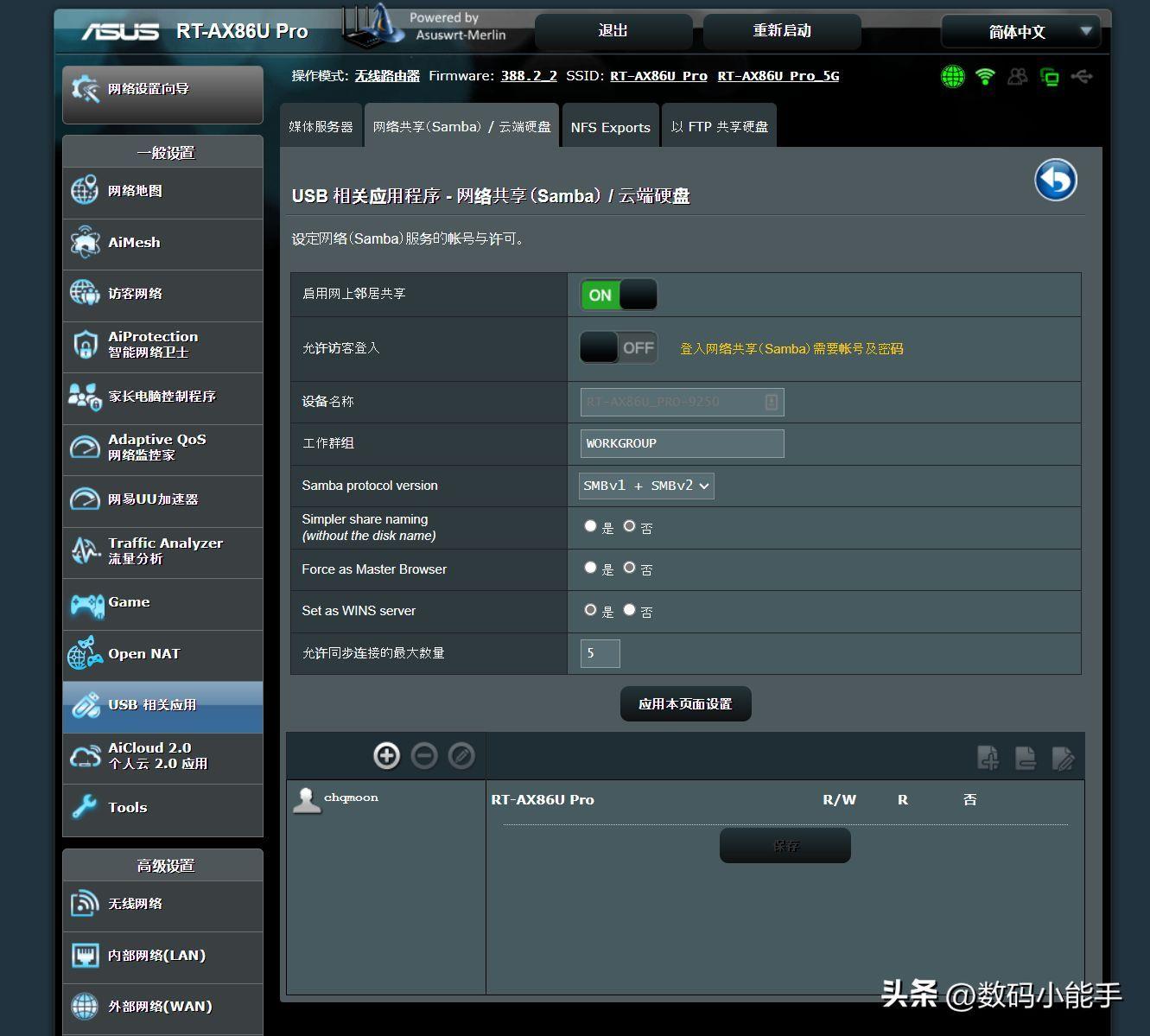Open the Guest Network (访客网络) entry

tap(162, 295)
